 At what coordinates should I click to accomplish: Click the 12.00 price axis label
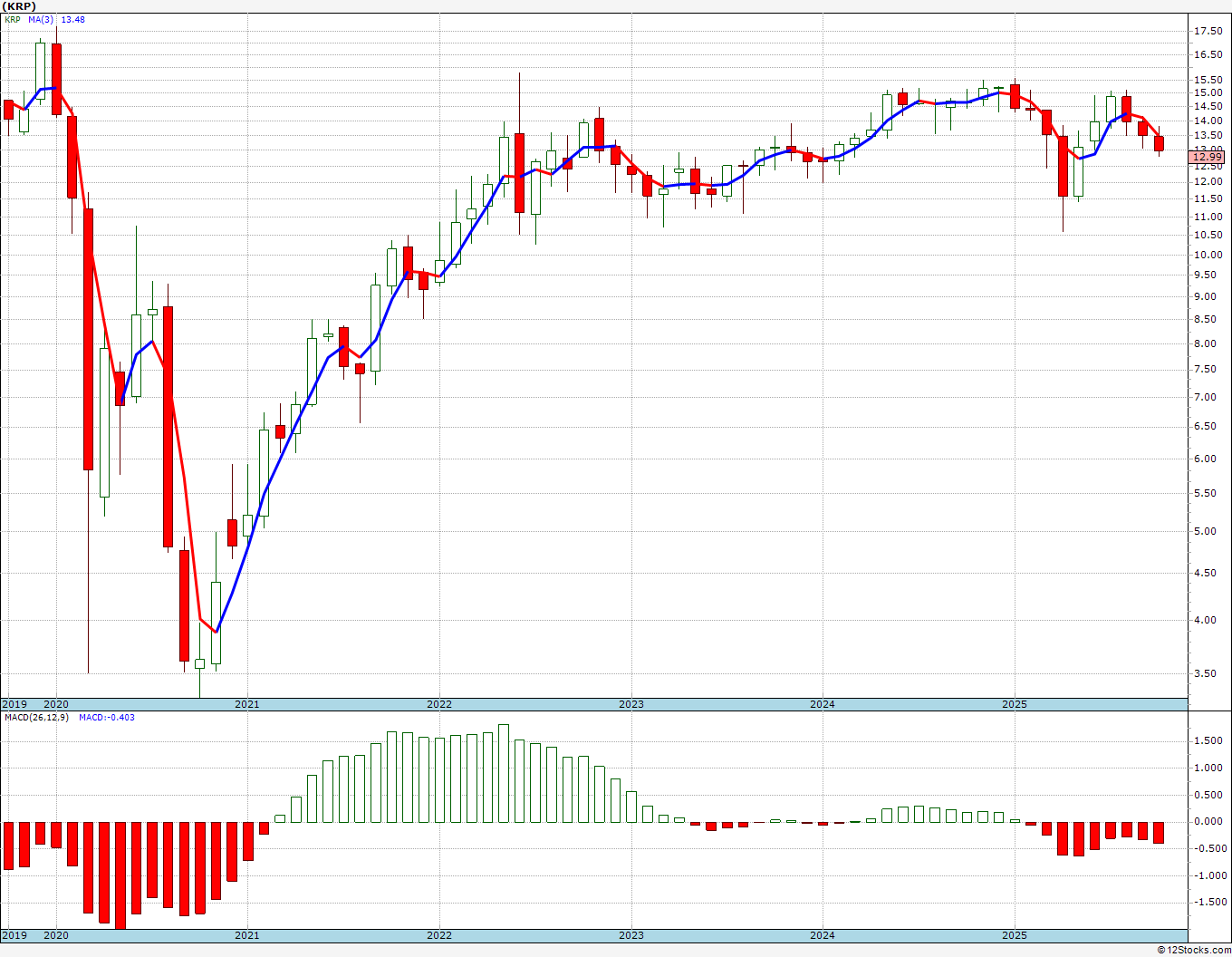[1208, 181]
